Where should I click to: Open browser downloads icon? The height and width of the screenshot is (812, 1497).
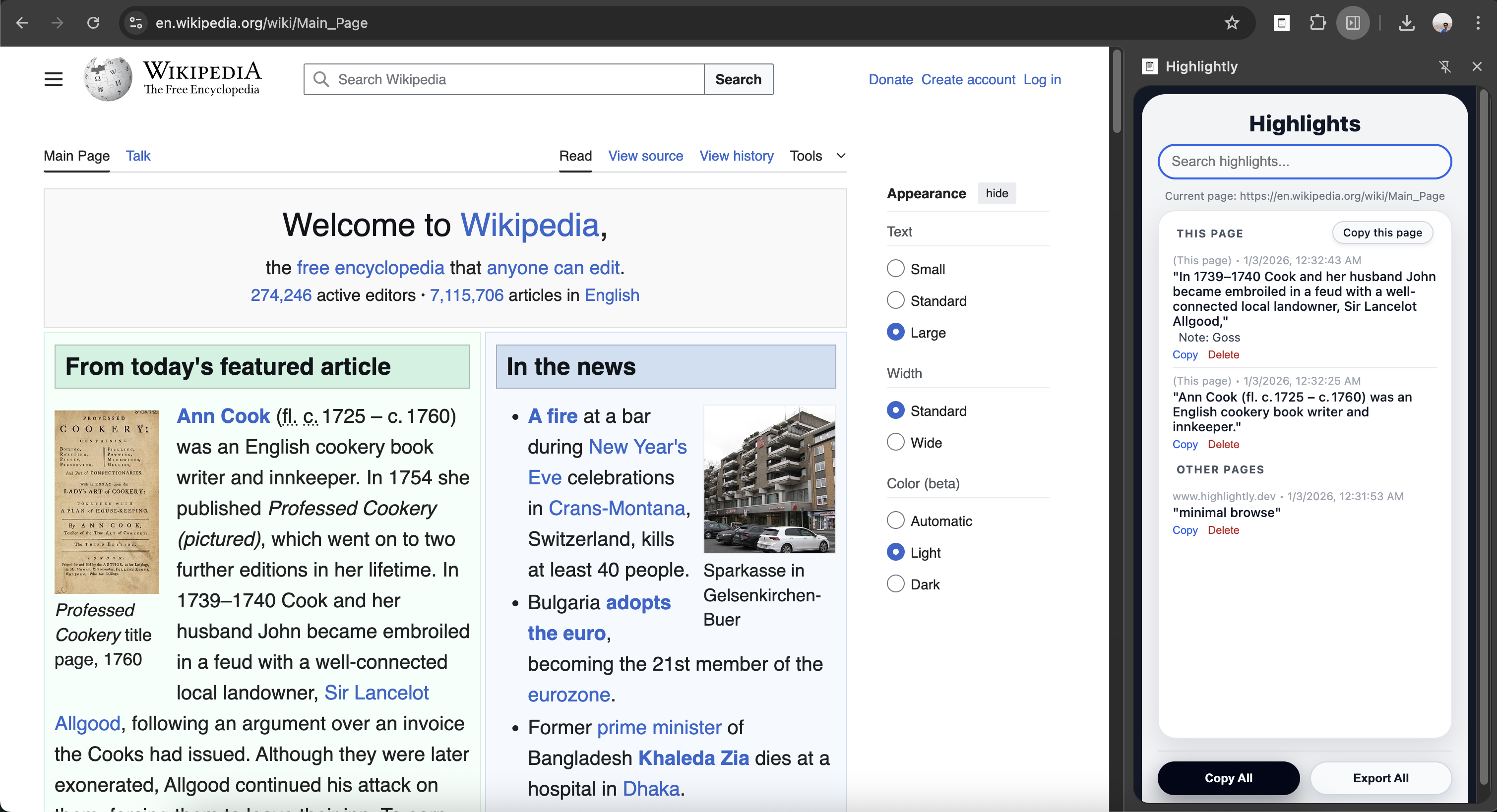(1406, 23)
